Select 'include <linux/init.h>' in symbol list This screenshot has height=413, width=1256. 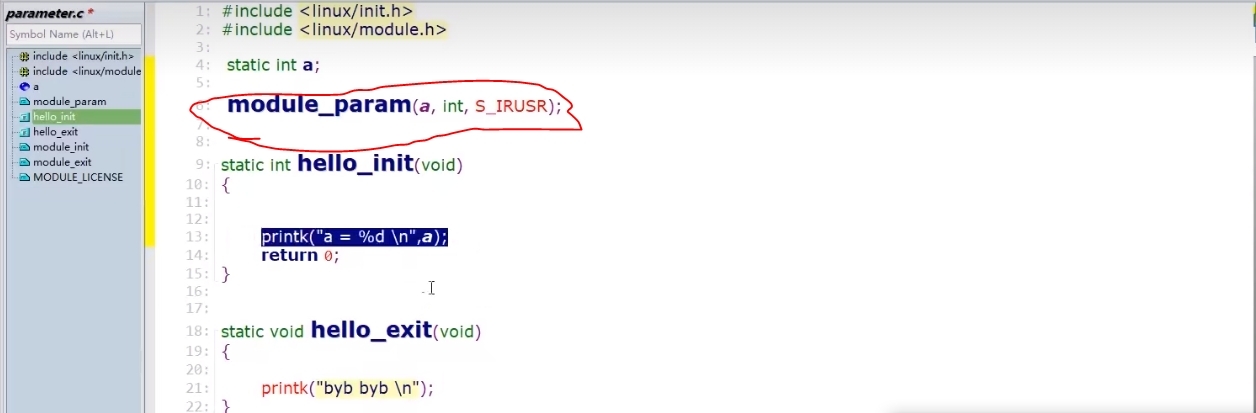[83, 56]
